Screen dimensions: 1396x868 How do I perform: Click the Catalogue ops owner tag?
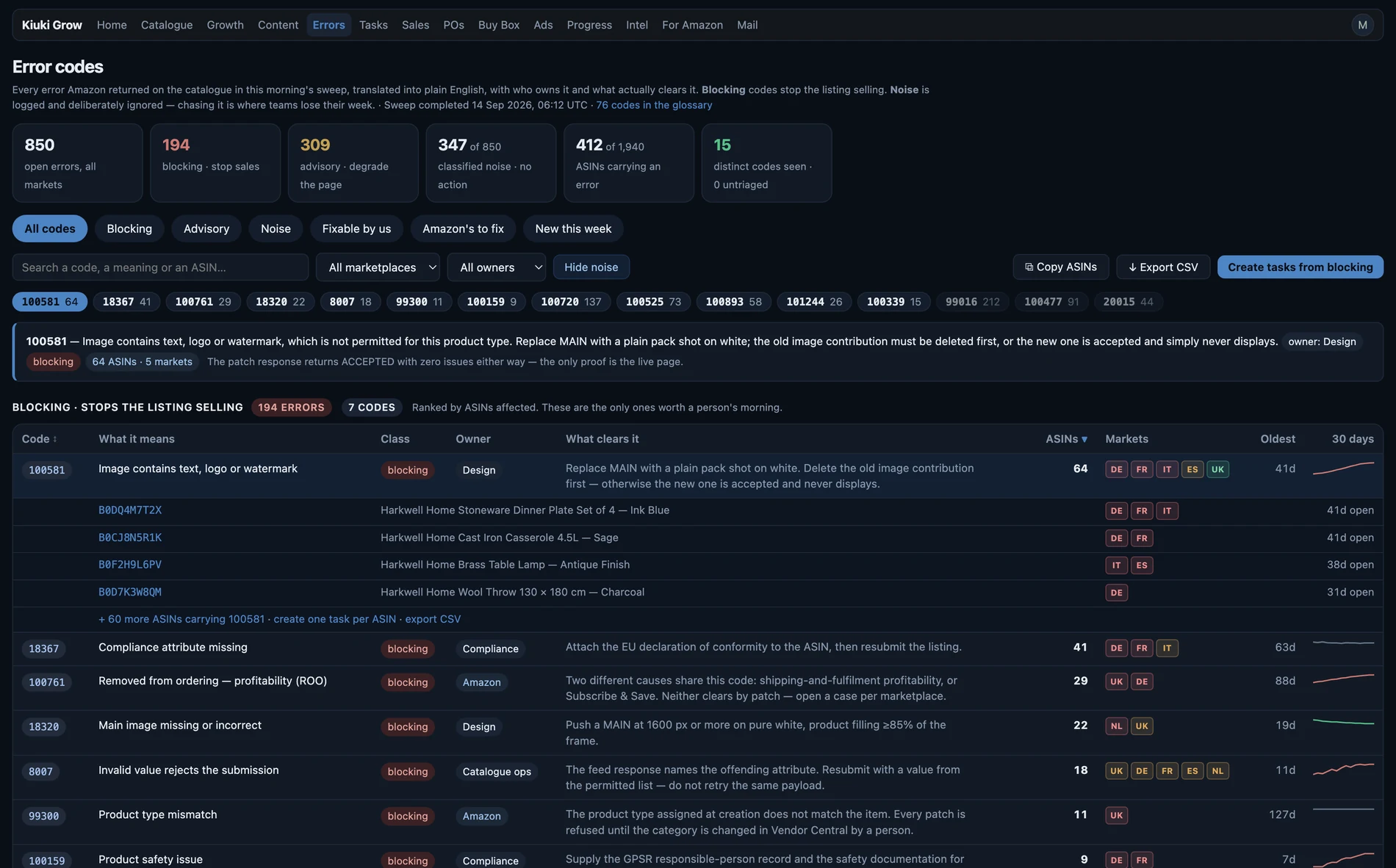pos(497,772)
